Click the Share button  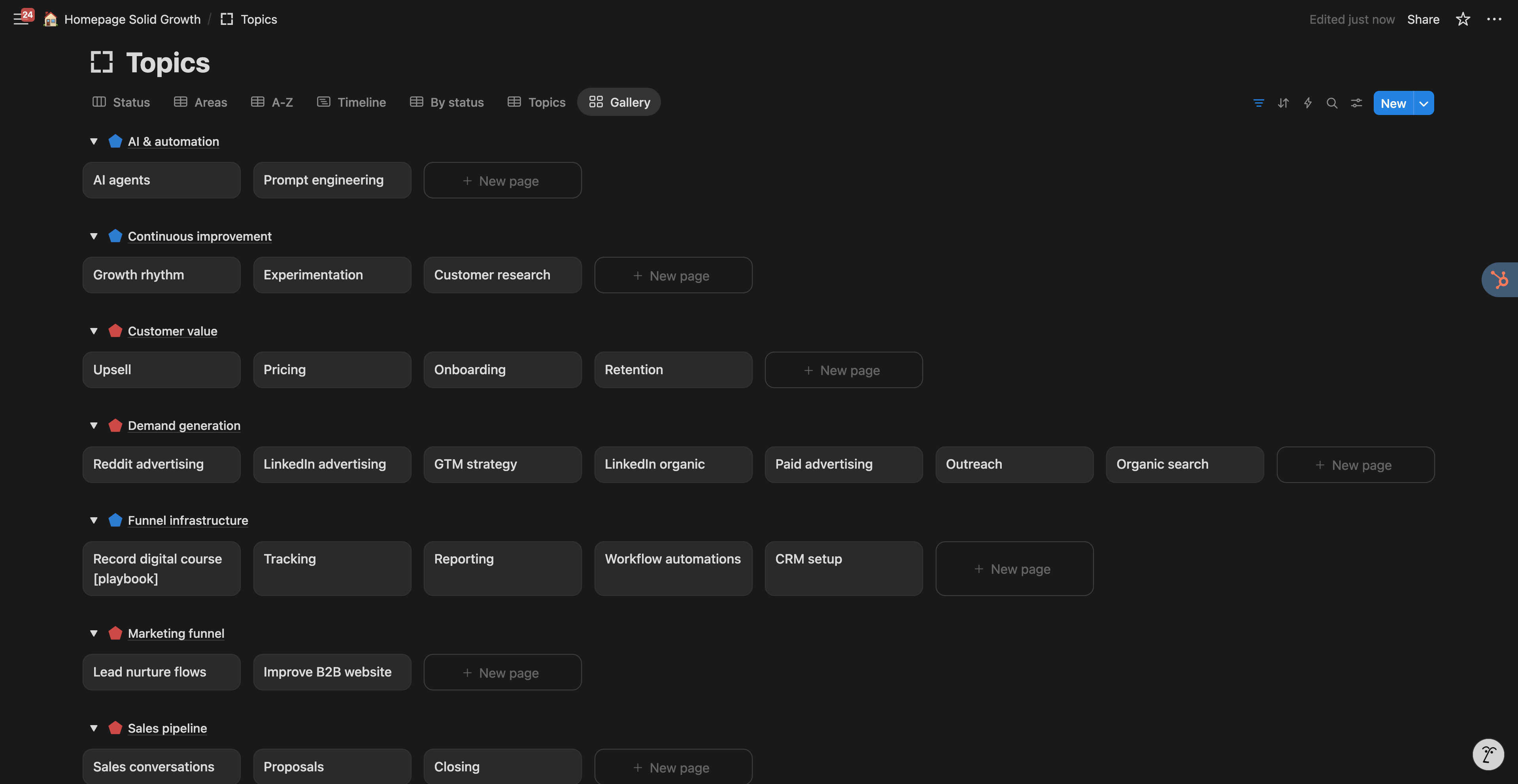click(1423, 19)
